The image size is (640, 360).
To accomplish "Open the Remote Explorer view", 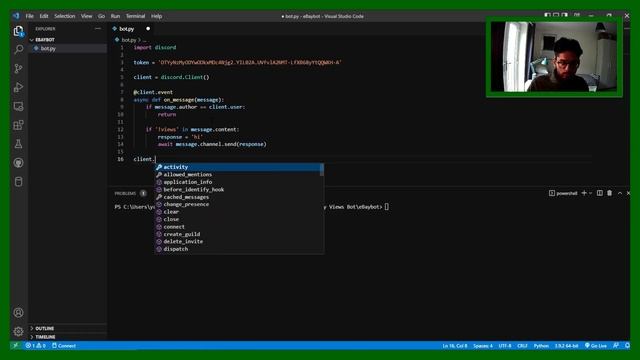I will coord(18,106).
